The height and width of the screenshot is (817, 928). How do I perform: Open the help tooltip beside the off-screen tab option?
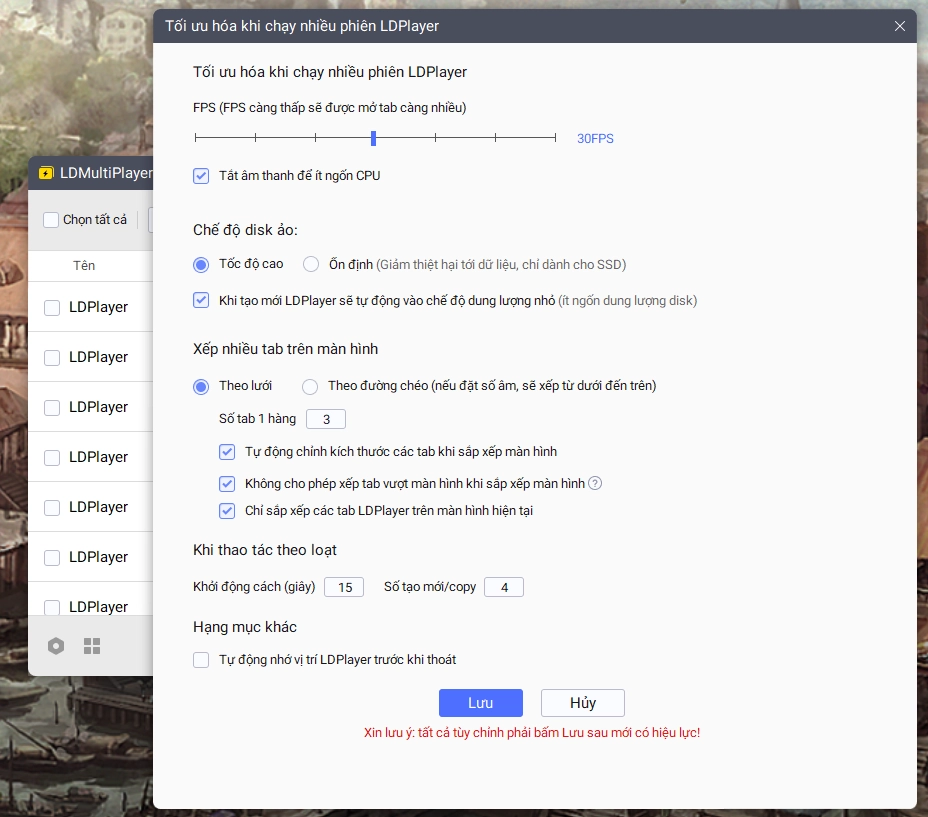click(x=595, y=483)
